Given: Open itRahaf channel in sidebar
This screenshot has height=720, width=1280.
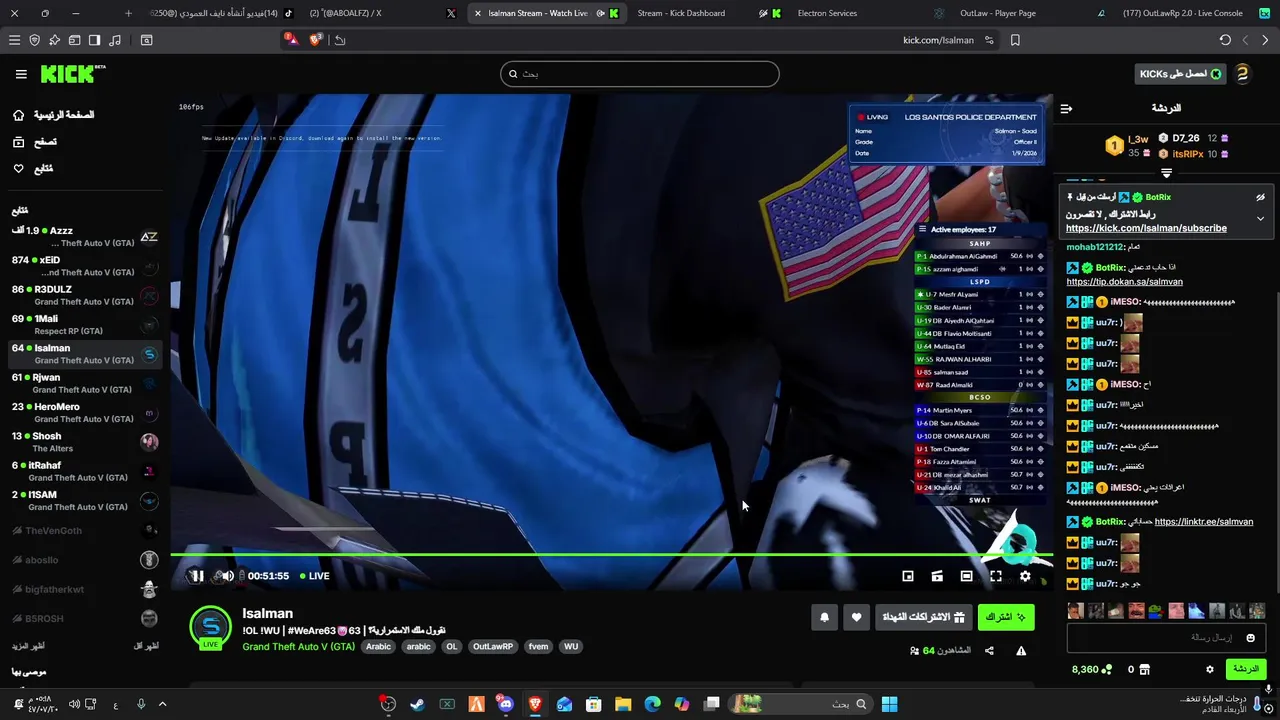Looking at the screenshot, I should [x=85, y=471].
